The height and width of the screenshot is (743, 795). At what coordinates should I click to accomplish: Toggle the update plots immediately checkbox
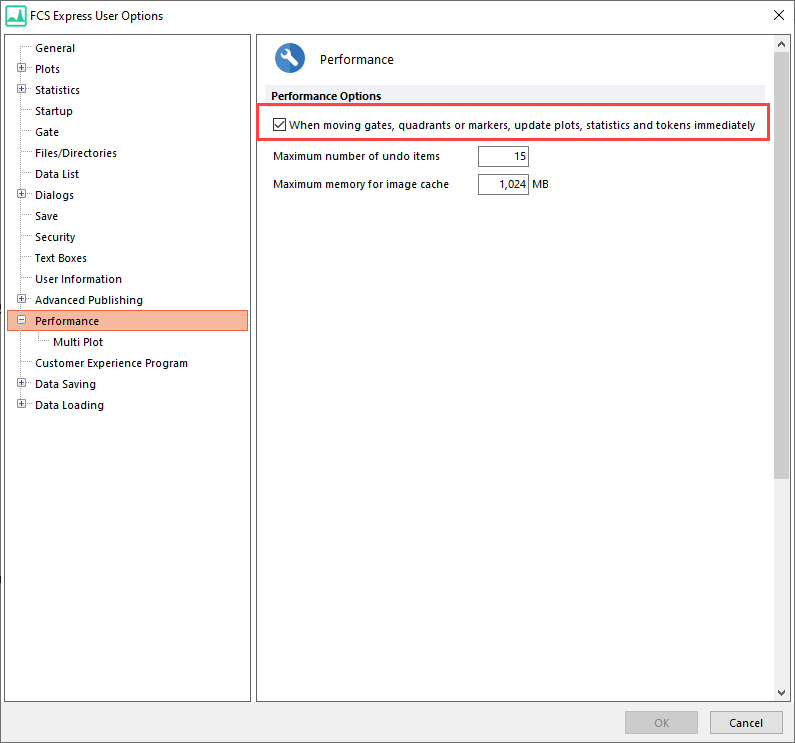(279, 124)
